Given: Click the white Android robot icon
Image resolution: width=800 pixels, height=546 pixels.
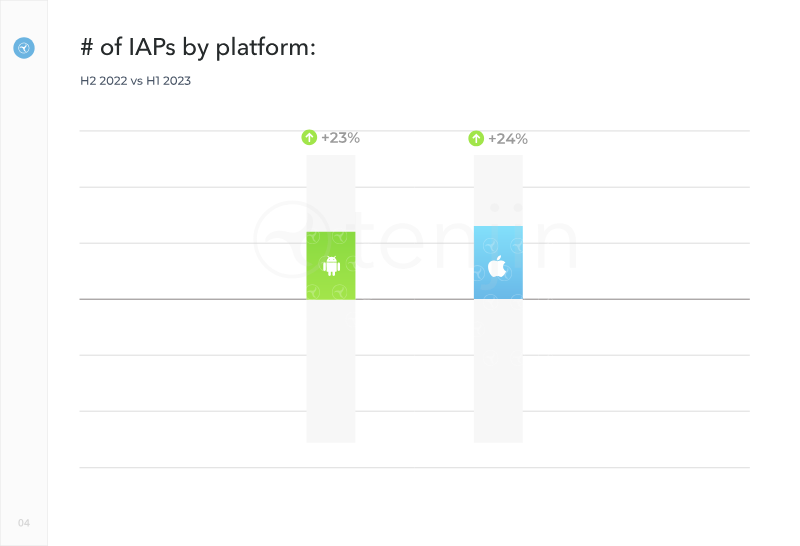Looking at the screenshot, I should pyautogui.click(x=331, y=265).
